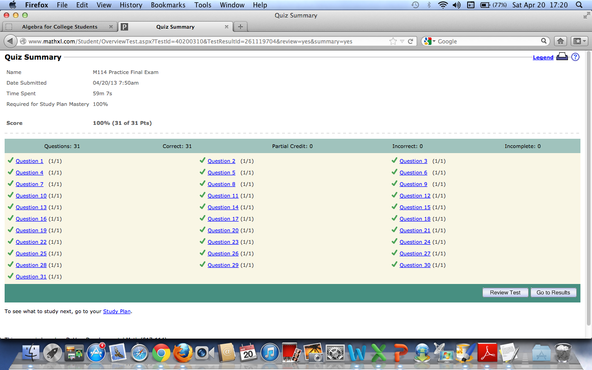The height and width of the screenshot is (370, 592).
Task: Open the help question mark icon
Action: [575, 57]
